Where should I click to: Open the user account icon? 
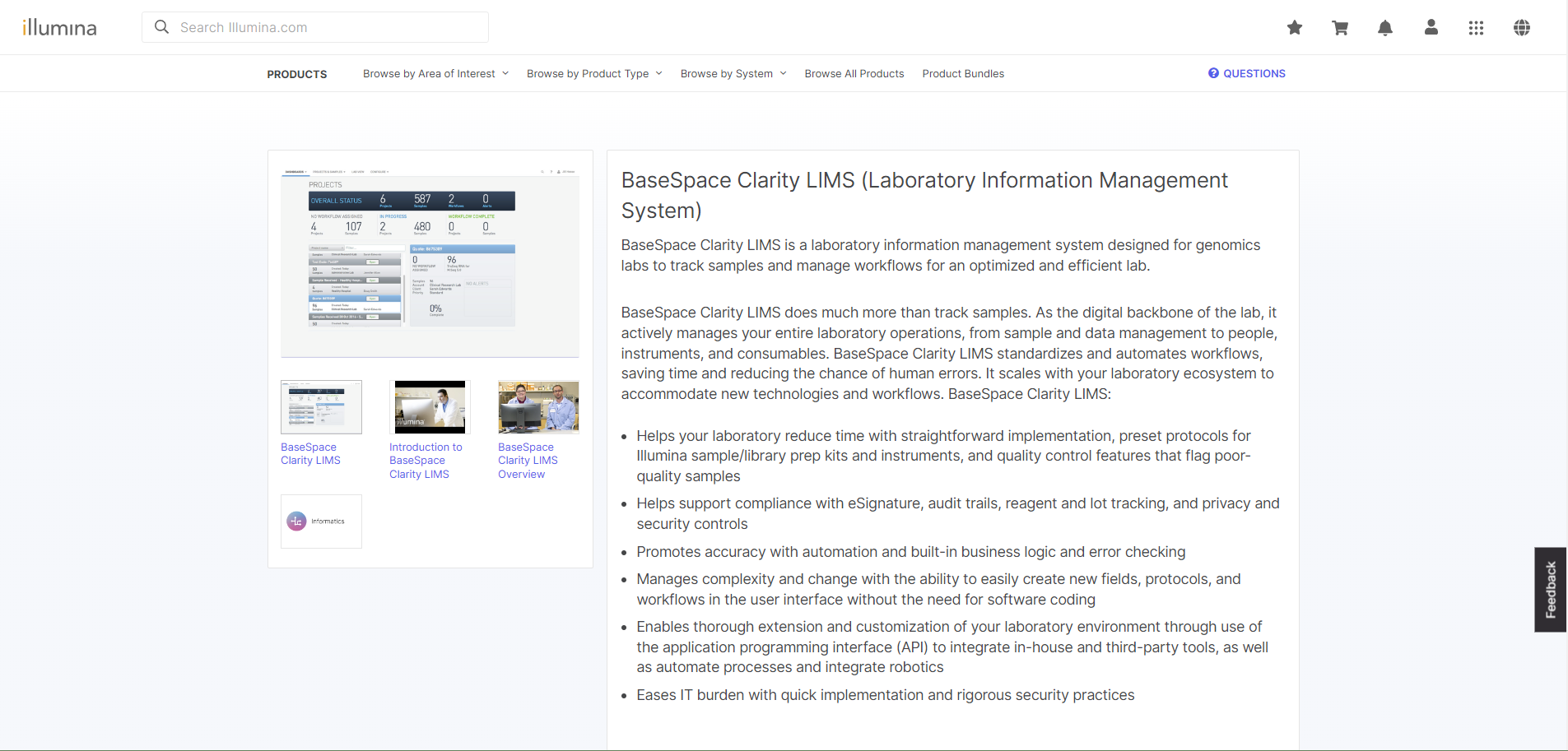pos(1431,27)
